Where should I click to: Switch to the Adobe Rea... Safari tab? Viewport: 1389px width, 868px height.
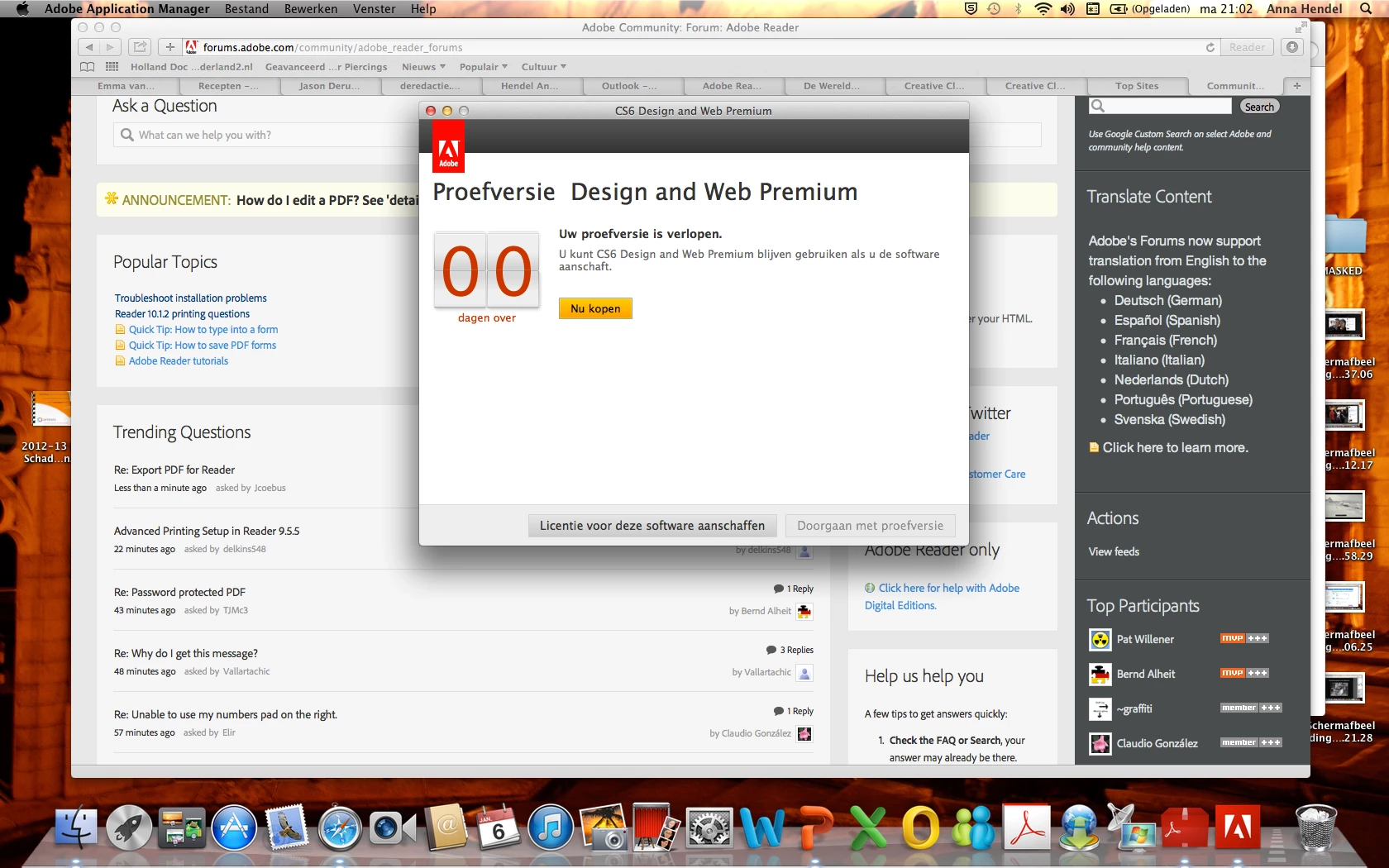[732, 86]
